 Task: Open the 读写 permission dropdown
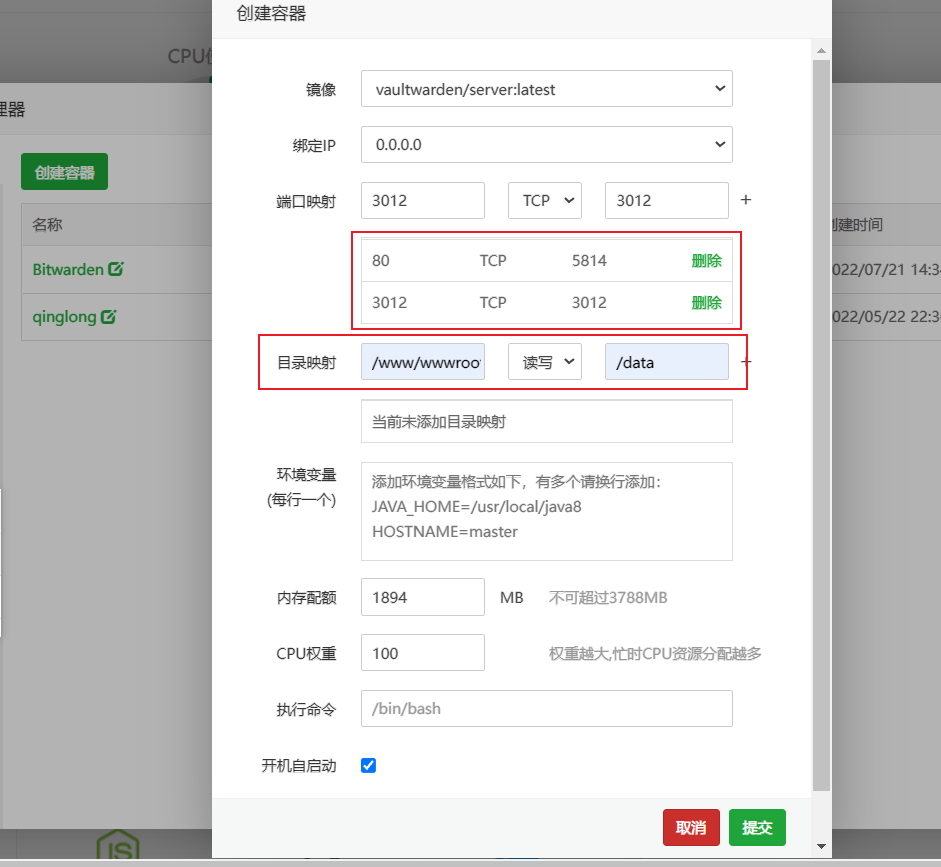coord(544,362)
